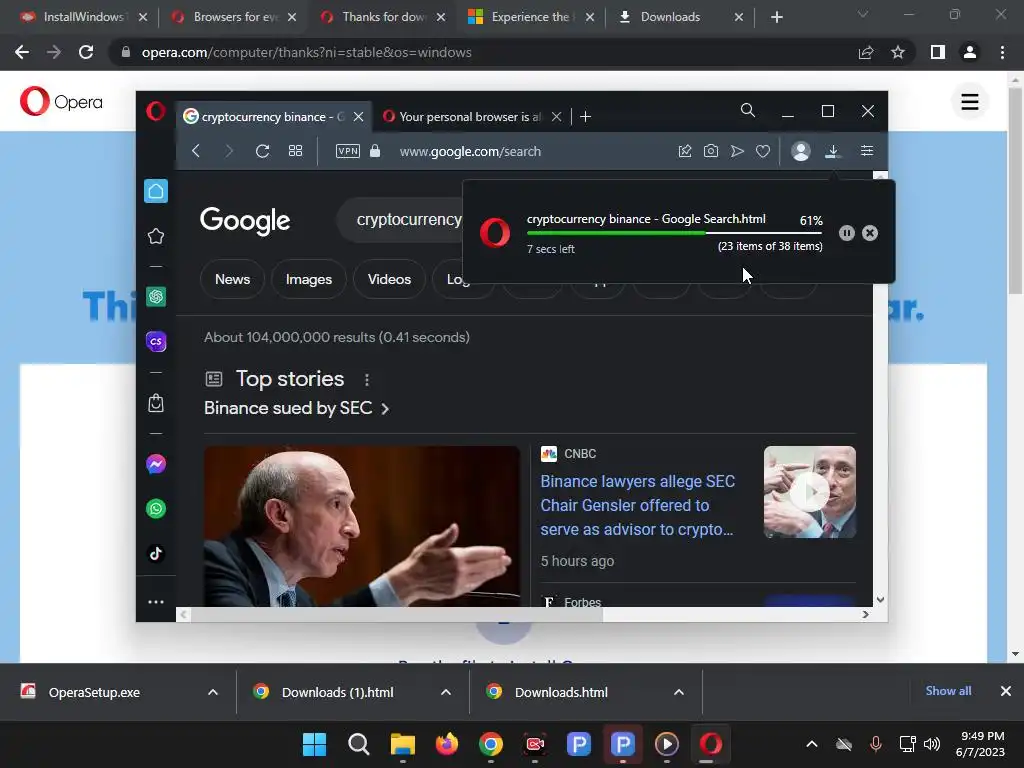
Task: Expand Downloads (1).html download options
Action: [x=446, y=692]
